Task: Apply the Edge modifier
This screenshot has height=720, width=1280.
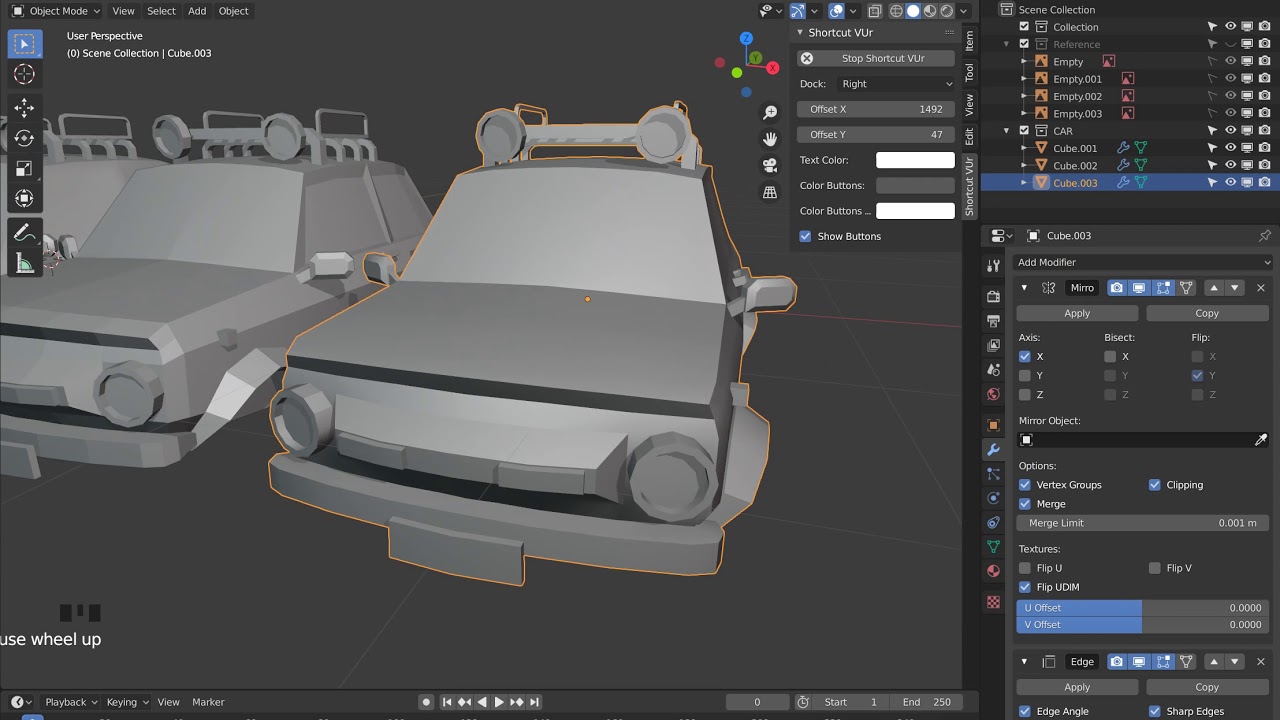Action: pyautogui.click(x=1077, y=687)
